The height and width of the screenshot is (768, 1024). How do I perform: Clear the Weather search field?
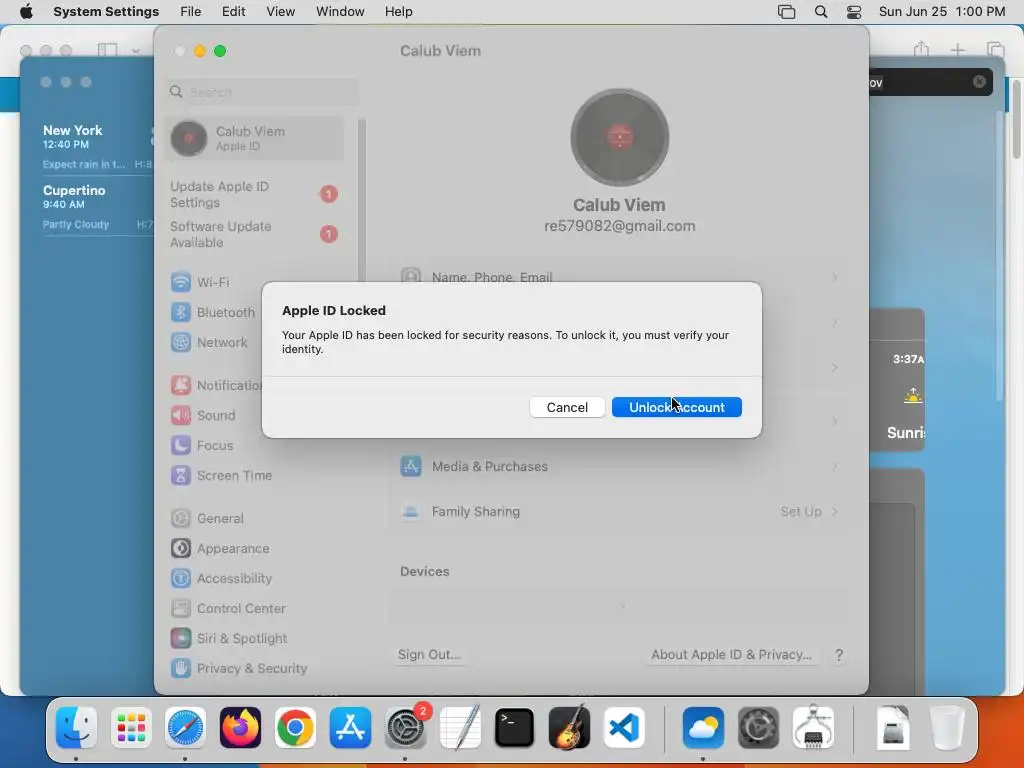979,82
